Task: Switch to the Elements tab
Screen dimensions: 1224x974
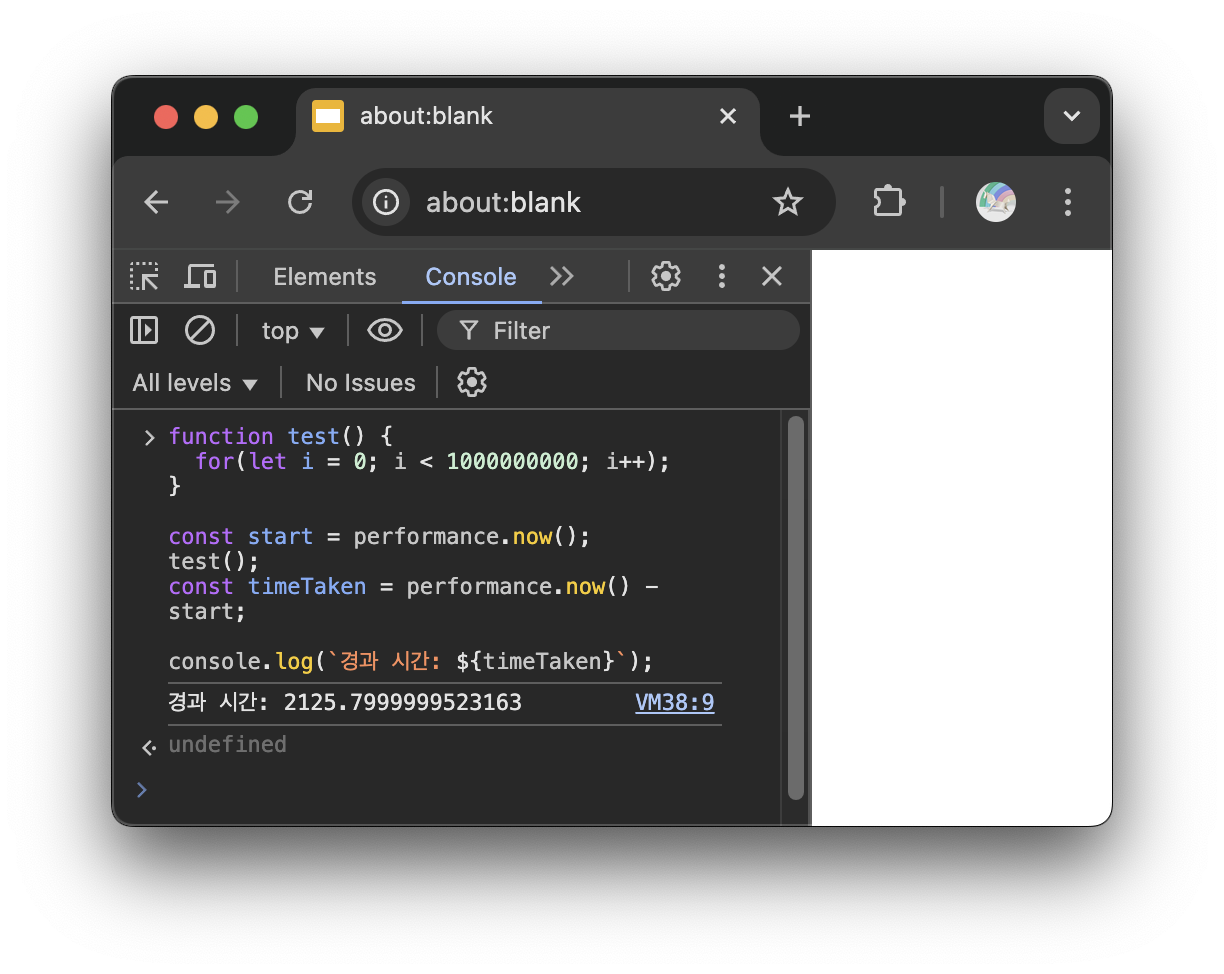Action: pos(325,277)
